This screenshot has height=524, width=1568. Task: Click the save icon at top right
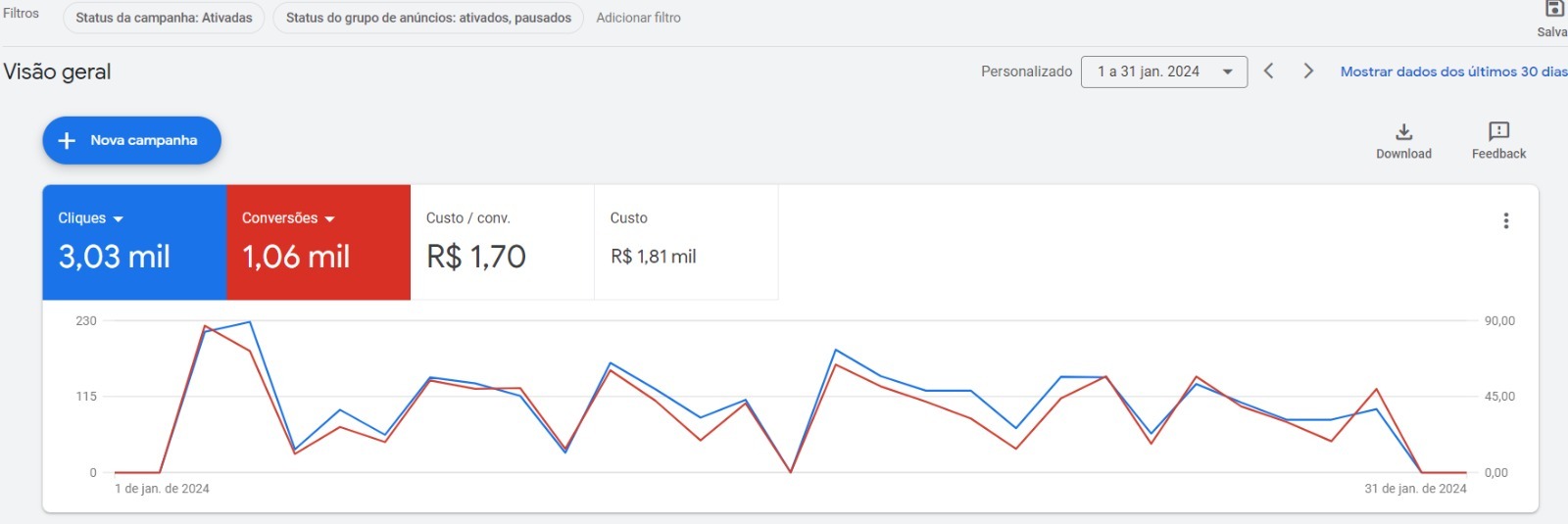point(1554,9)
